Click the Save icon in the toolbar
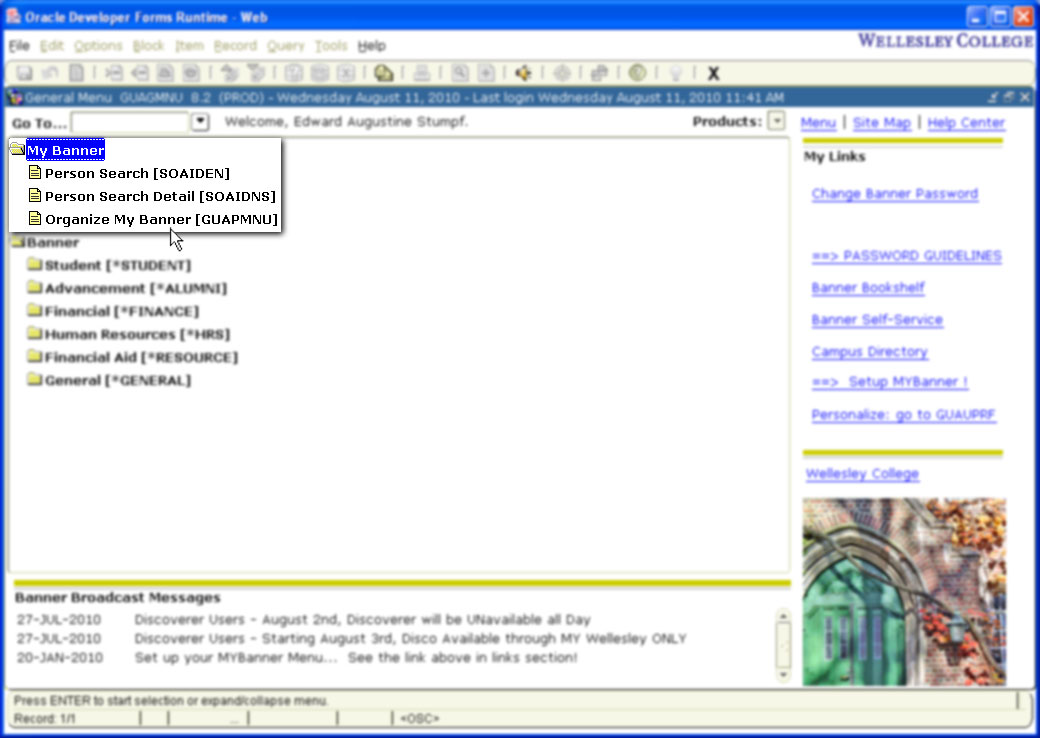Screen dimensions: 1040x738 click(25, 73)
